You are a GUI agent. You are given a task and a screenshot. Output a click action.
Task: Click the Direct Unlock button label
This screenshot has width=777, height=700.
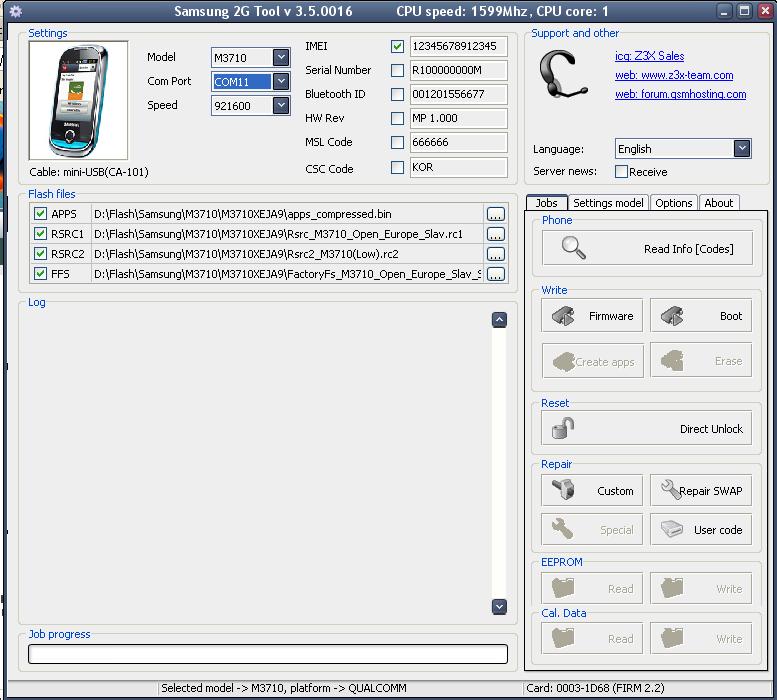coord(711,429)
